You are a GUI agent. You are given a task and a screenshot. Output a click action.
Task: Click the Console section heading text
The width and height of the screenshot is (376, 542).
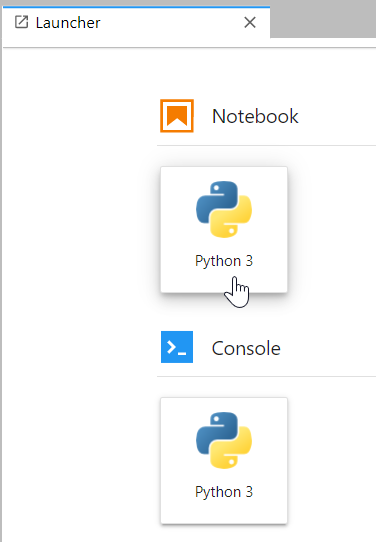pyautogui.click(x=246, y=348)
